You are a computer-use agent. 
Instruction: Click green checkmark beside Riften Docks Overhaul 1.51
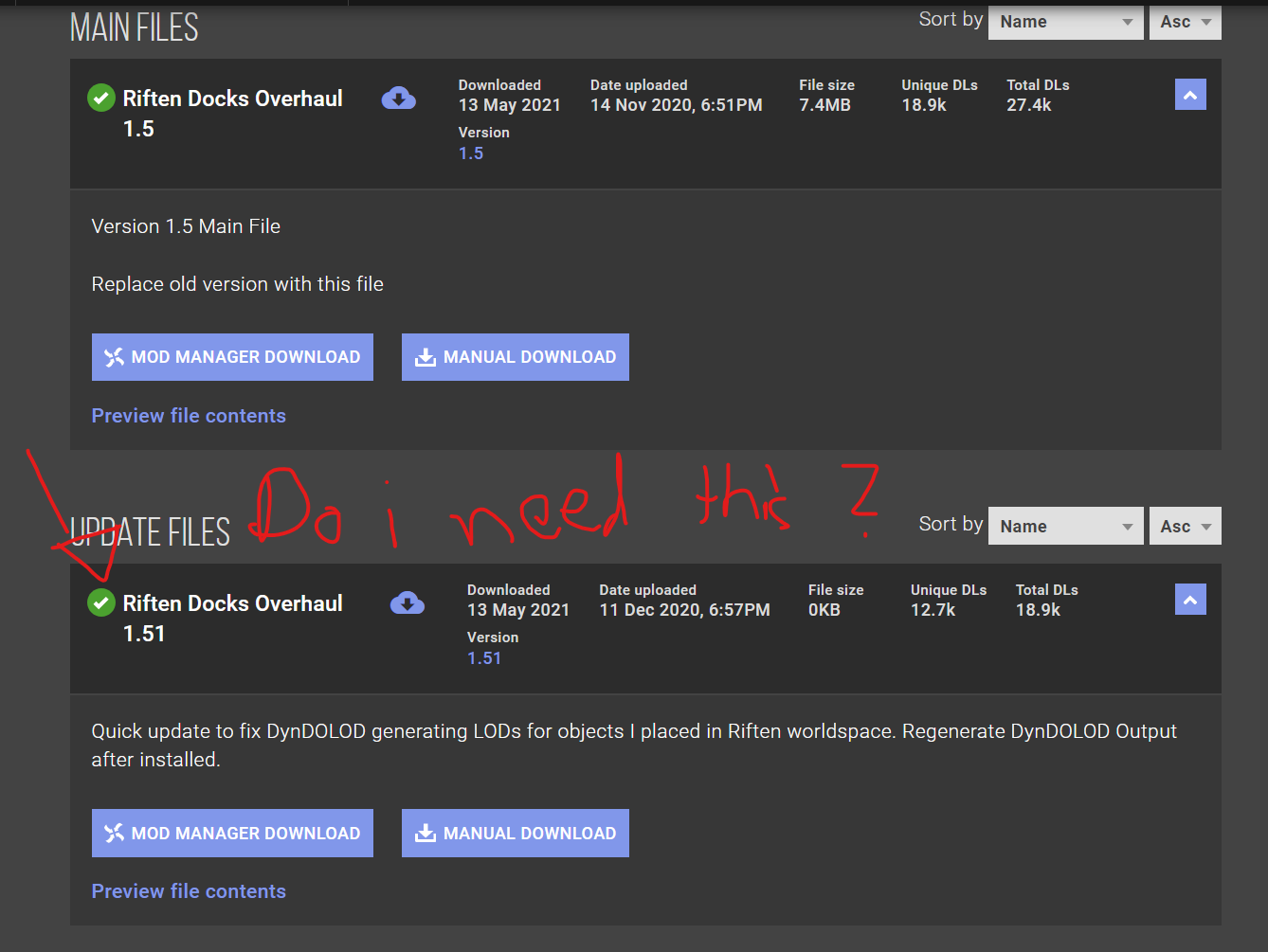tap(101, 602)
